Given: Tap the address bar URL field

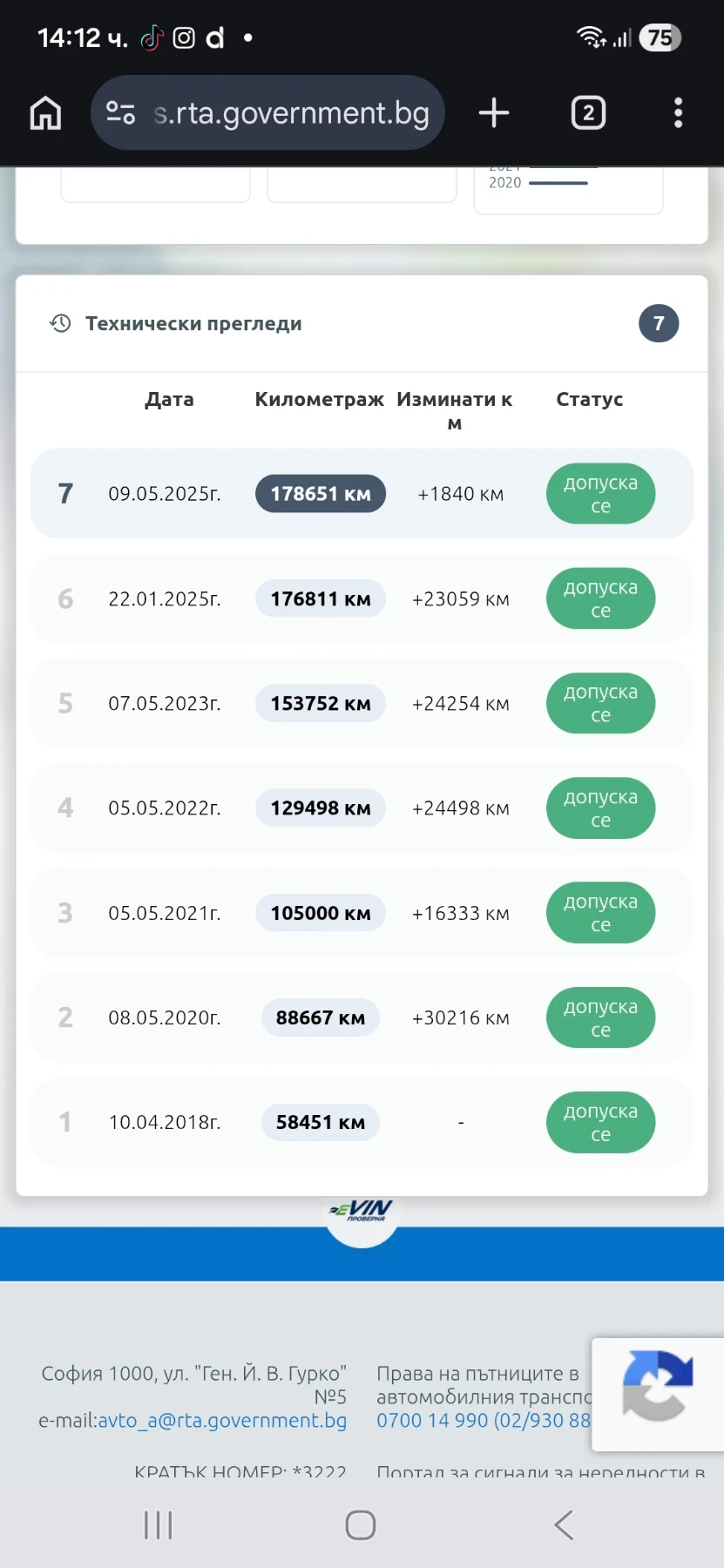Looking at the screenshot, I should (x=292, y=113).
